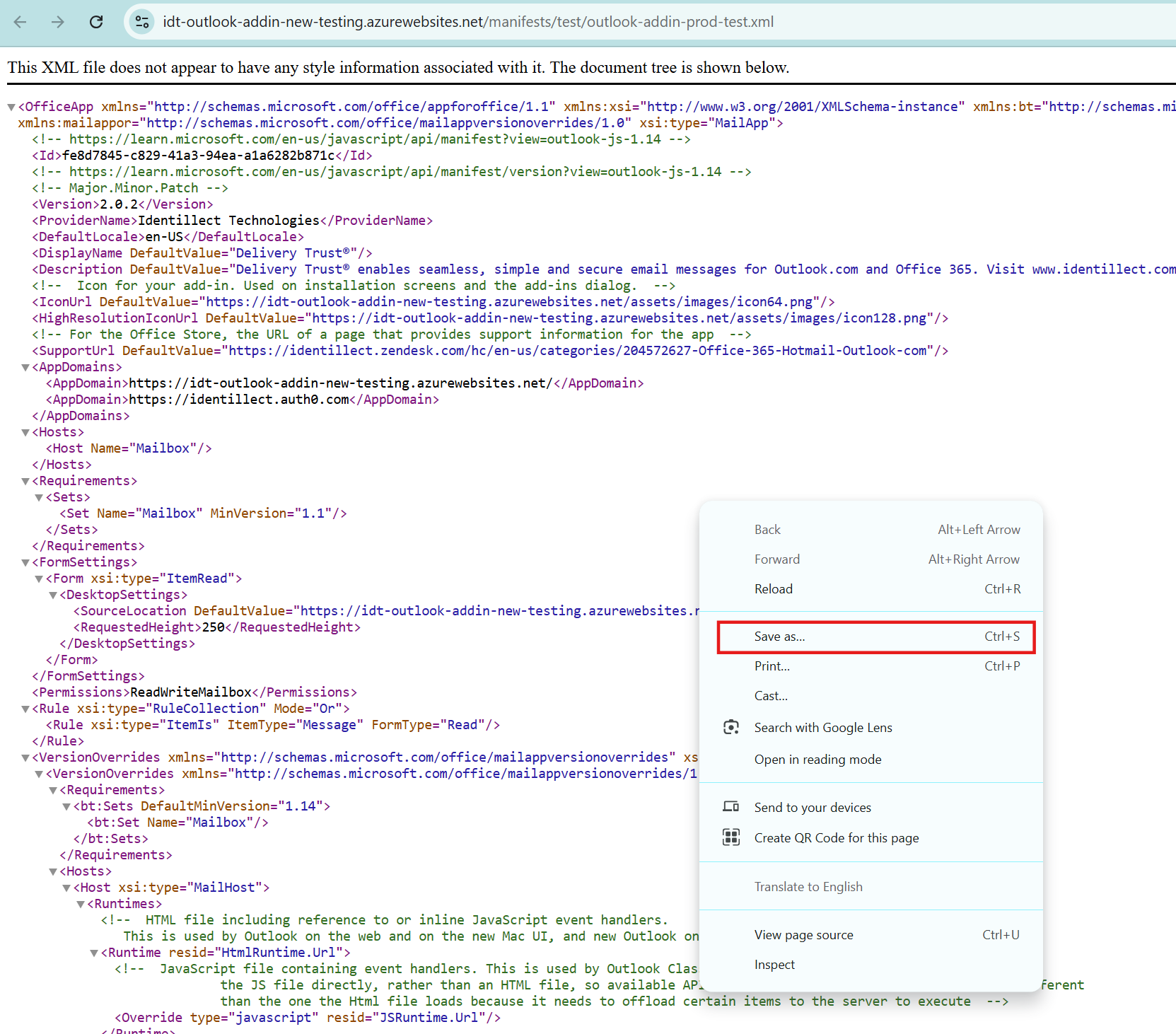Collapse the outer VersionOverrides node
The width and height of the screenshot is (1176, 1034).
25,758
